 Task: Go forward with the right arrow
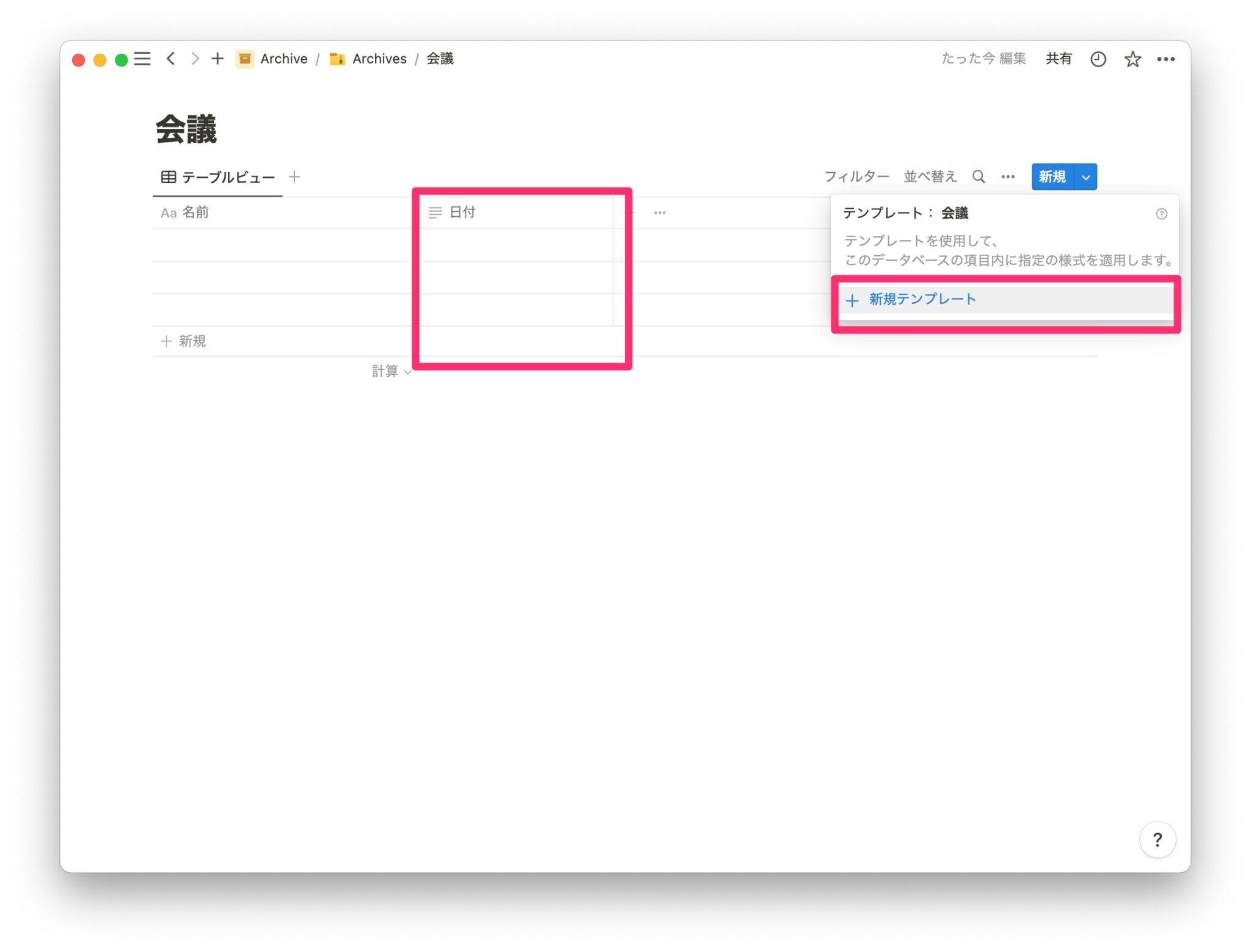pos(195,59)
